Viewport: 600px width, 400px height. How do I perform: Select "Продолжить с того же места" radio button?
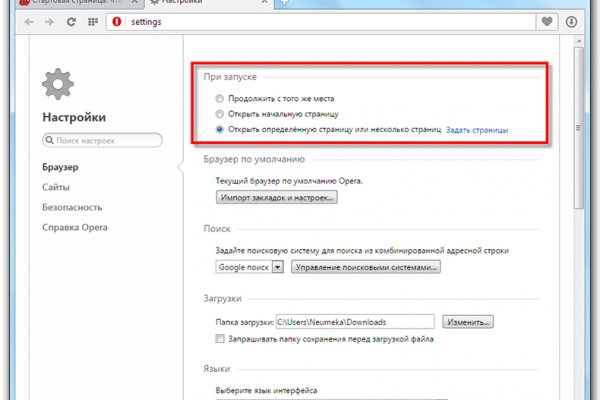point(220,99)
